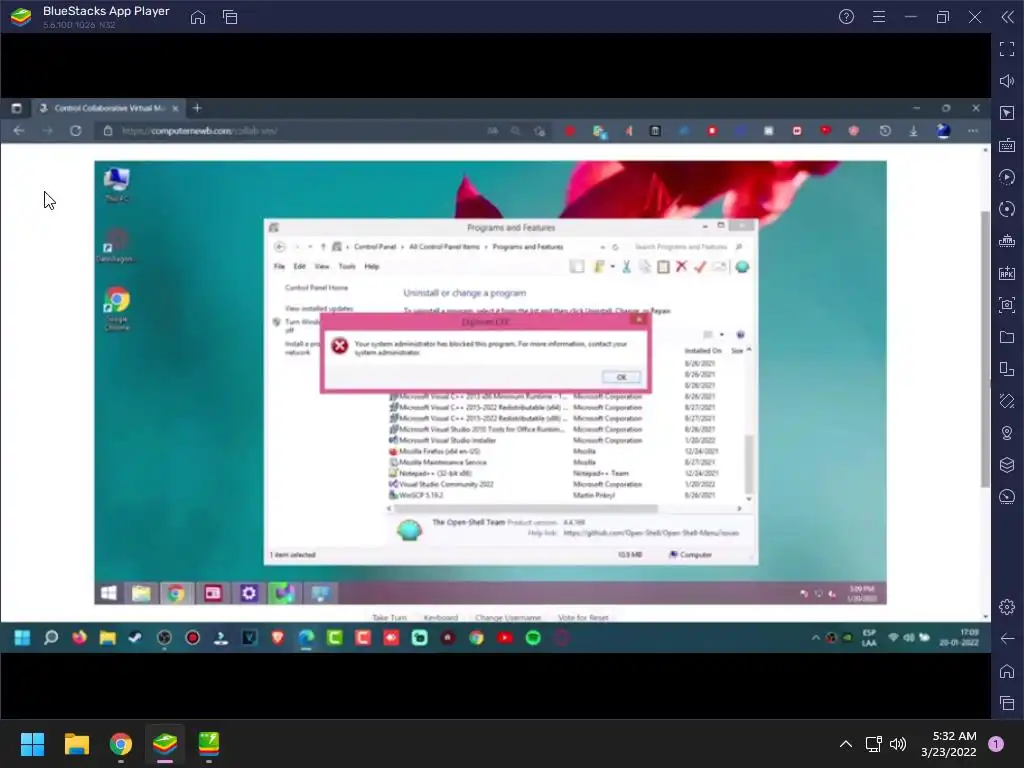Open Spotify icon on recorded taskbar

[533, 638]
